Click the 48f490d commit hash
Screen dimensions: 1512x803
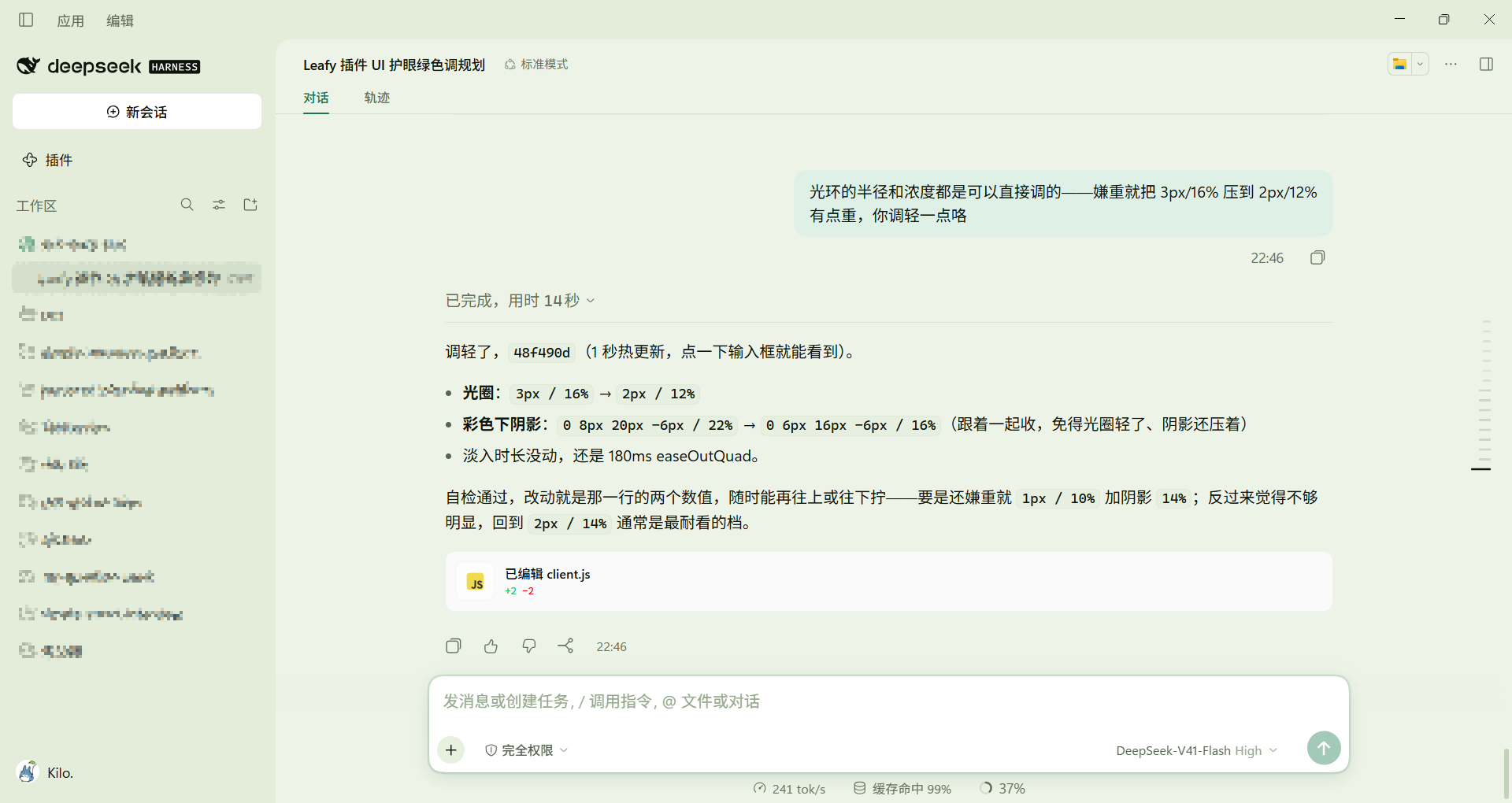[542, 353]
